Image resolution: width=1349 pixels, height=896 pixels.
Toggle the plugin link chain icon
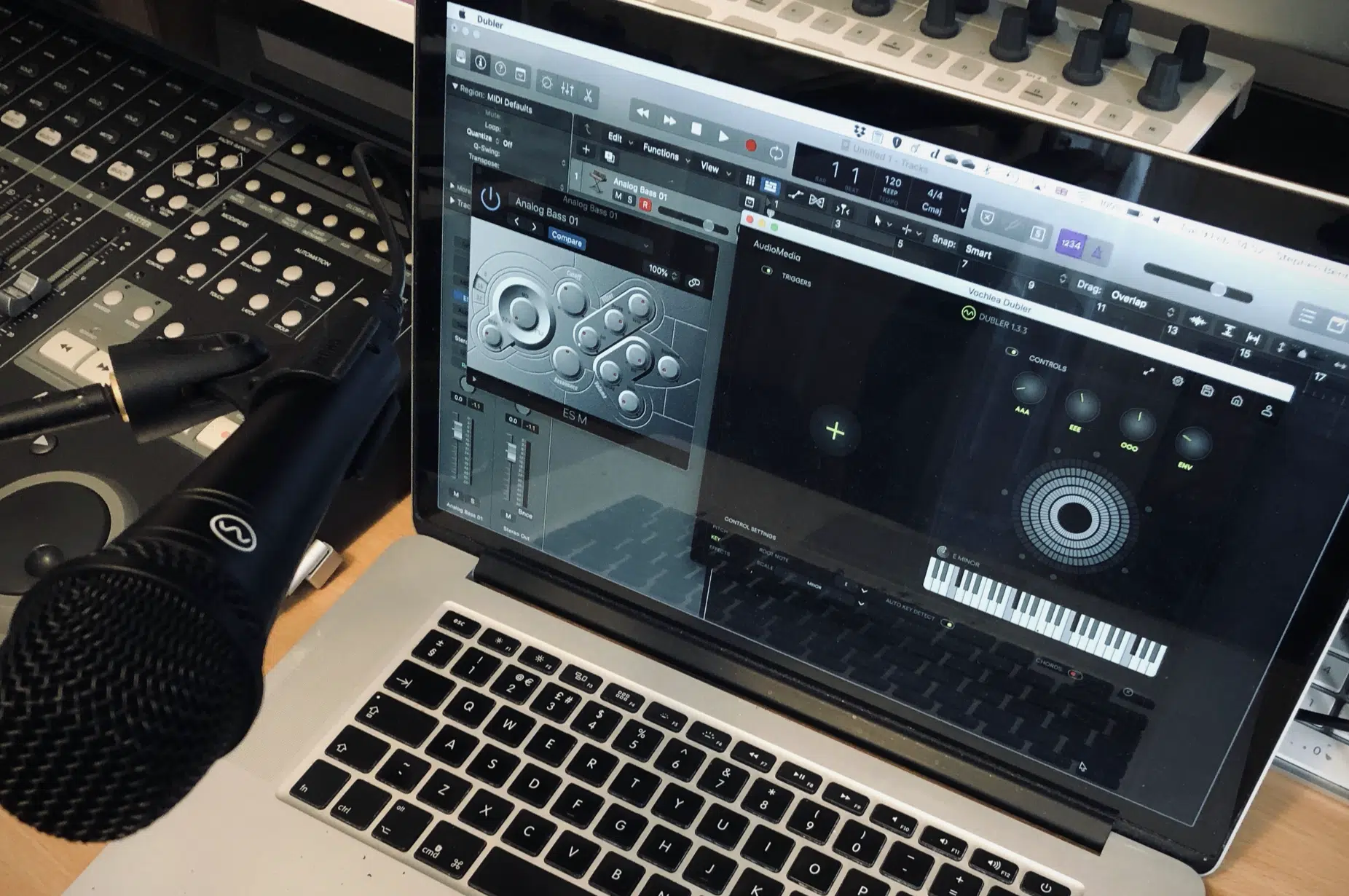click(x=694, y=283)
